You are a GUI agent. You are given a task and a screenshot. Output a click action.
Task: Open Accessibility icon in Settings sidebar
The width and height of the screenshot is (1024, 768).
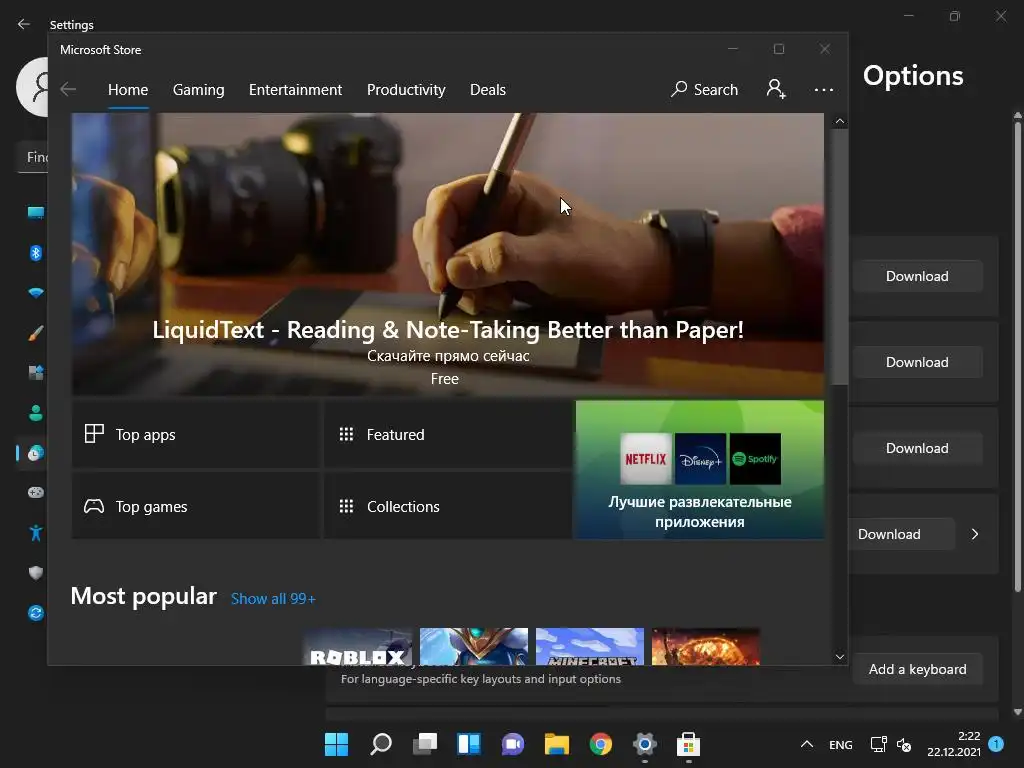click(x=36, y=533)
